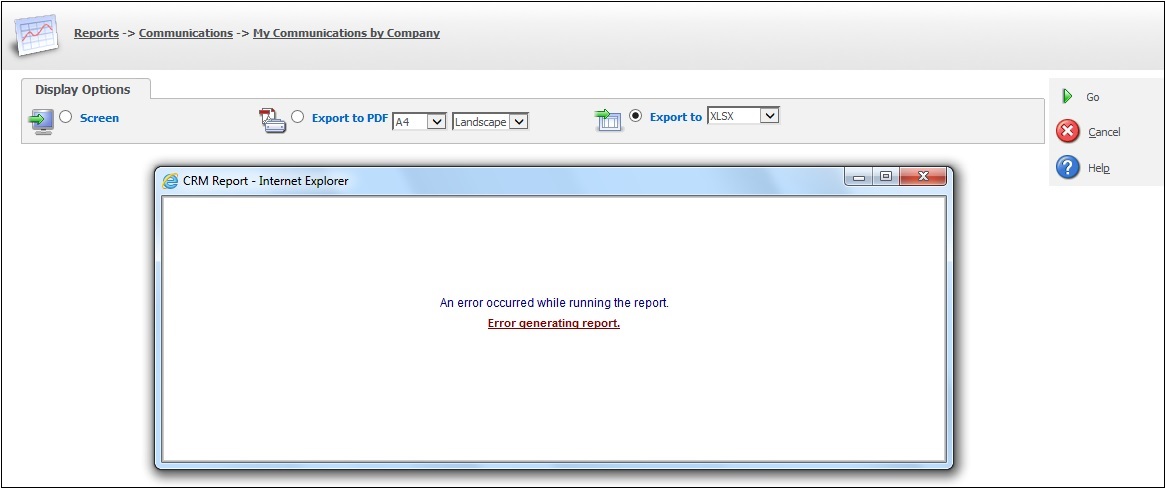Click the Export to PDF label
Image resolution: width=1165 pixels, height=488 pixels.
pos(350,117)
